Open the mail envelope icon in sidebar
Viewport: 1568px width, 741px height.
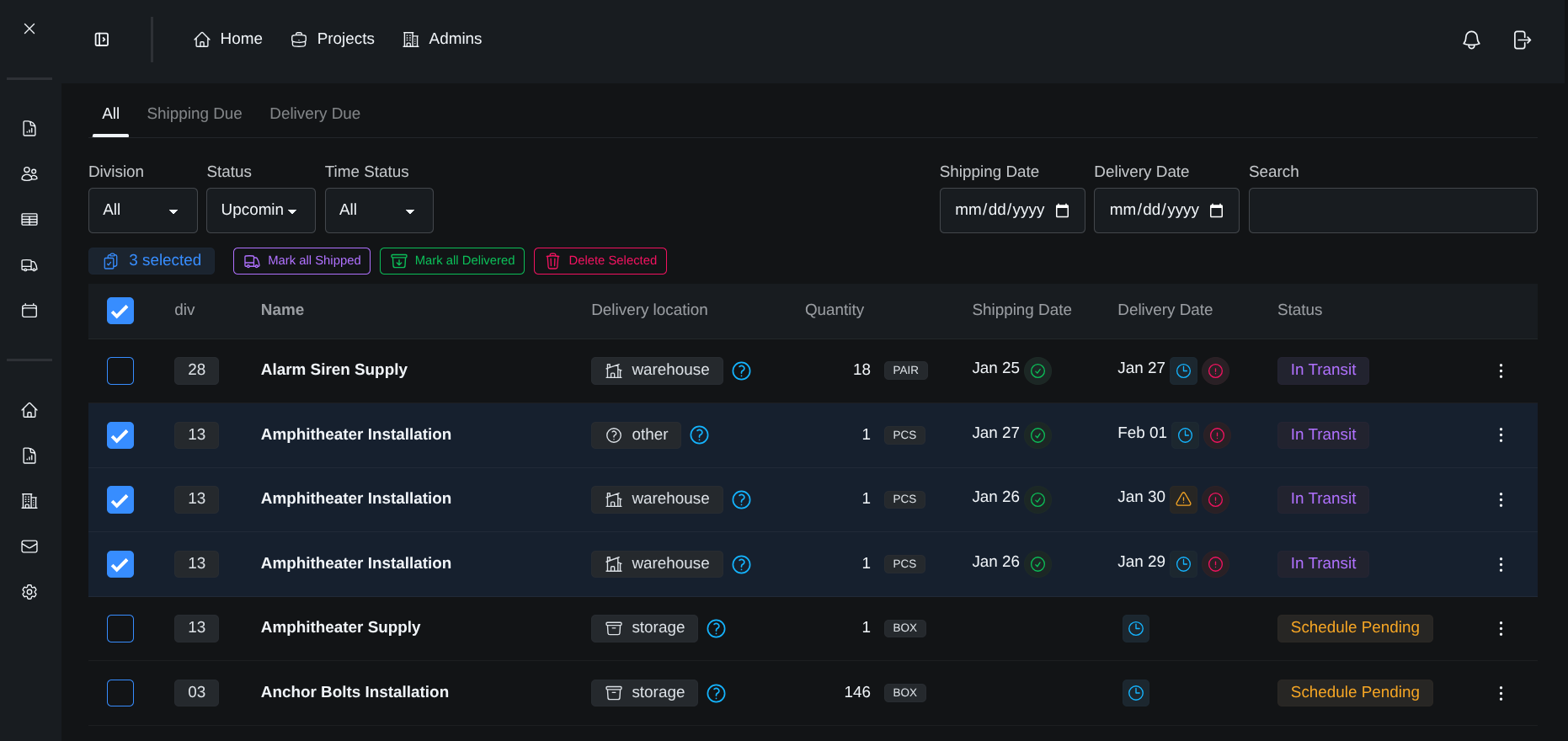[x=29, y=546]
